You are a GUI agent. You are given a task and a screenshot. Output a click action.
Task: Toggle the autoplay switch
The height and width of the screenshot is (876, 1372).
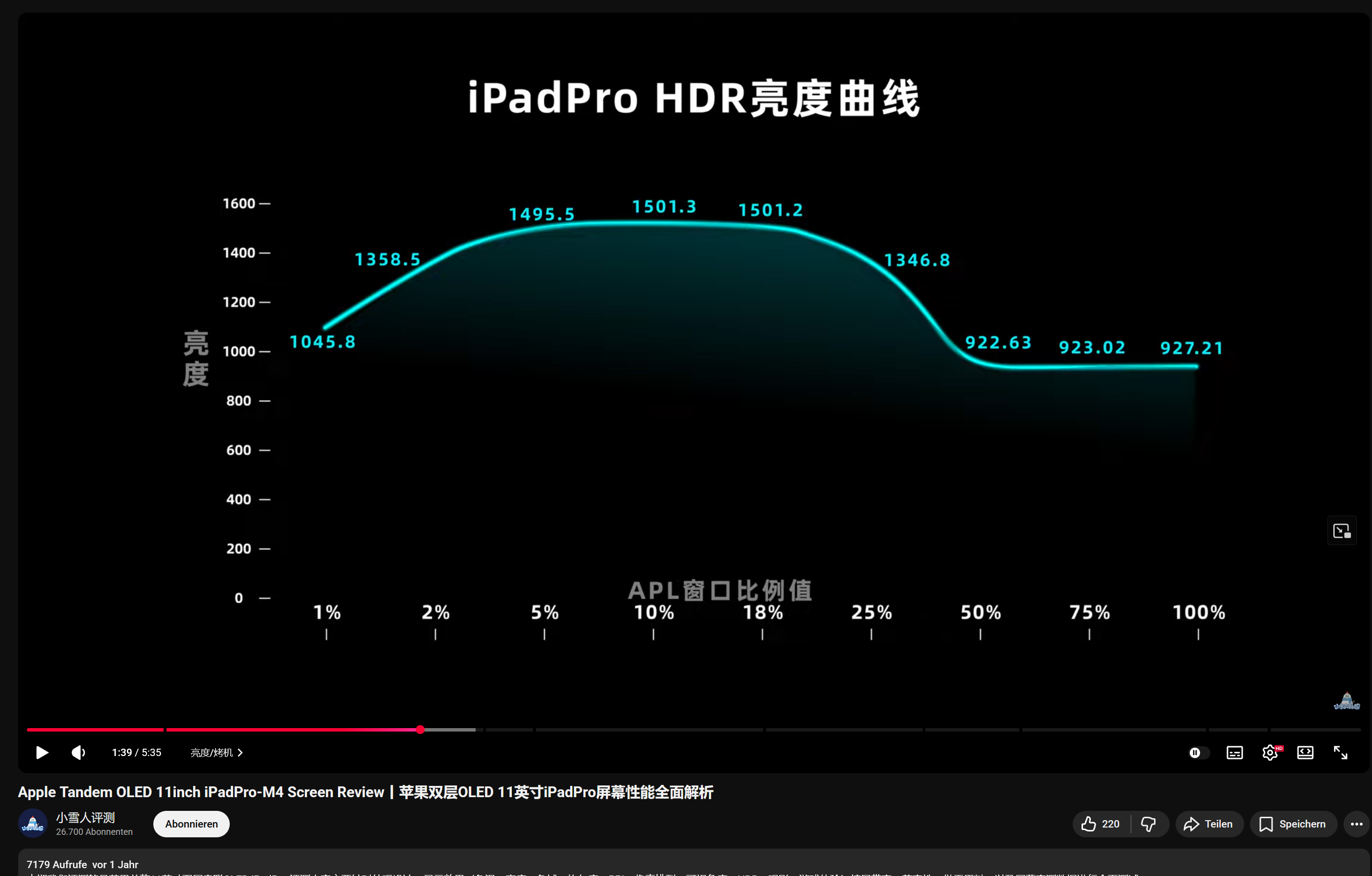coord(1198,753)
